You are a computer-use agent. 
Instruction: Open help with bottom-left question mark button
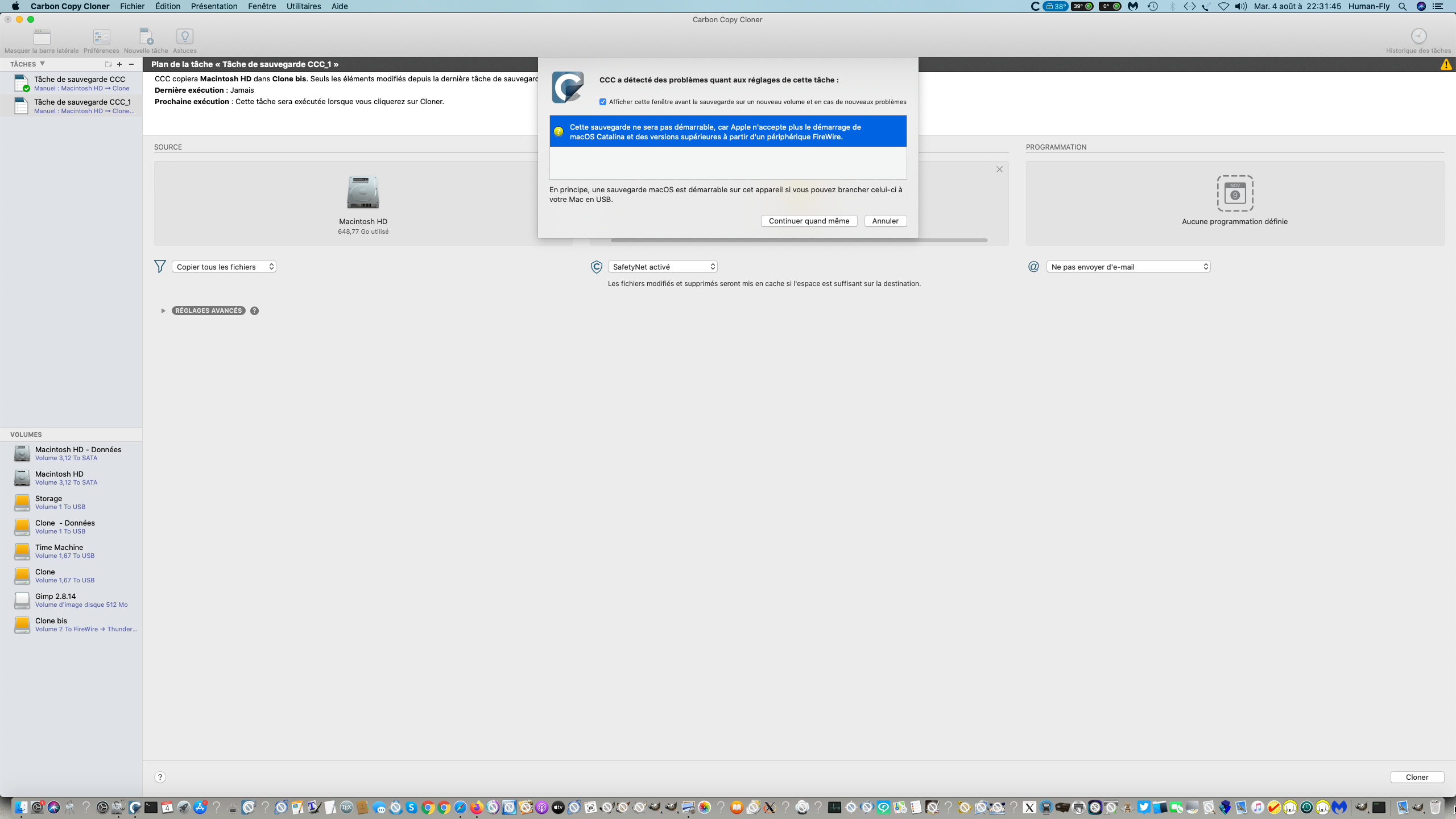pos(160,777)
